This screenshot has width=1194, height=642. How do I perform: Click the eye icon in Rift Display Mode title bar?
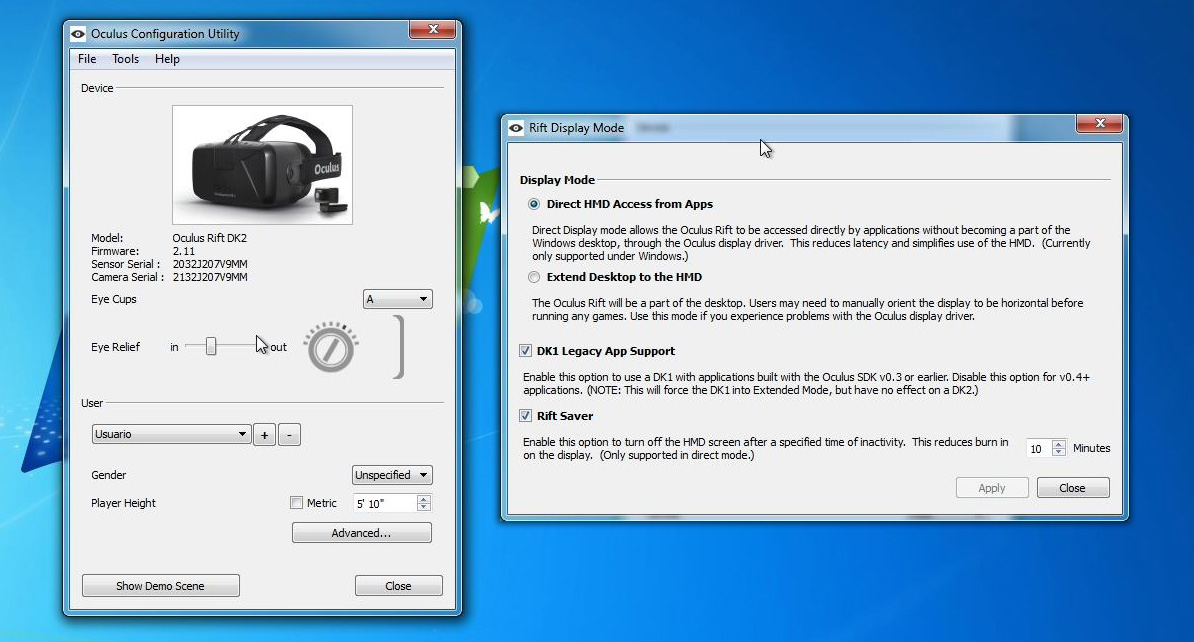[x=516, y=128]
